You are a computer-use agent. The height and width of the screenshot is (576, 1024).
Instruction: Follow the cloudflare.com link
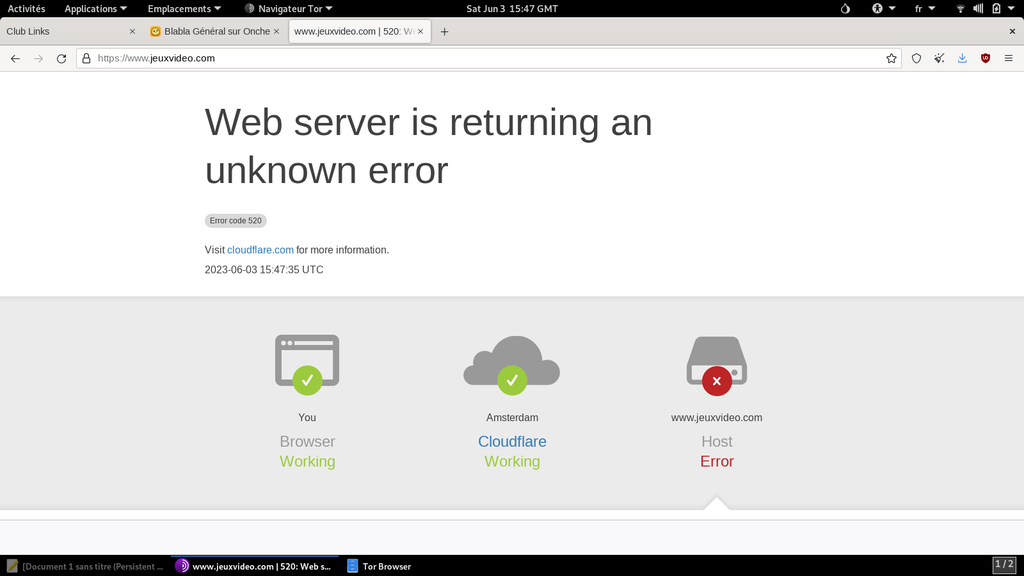[261, 250]
